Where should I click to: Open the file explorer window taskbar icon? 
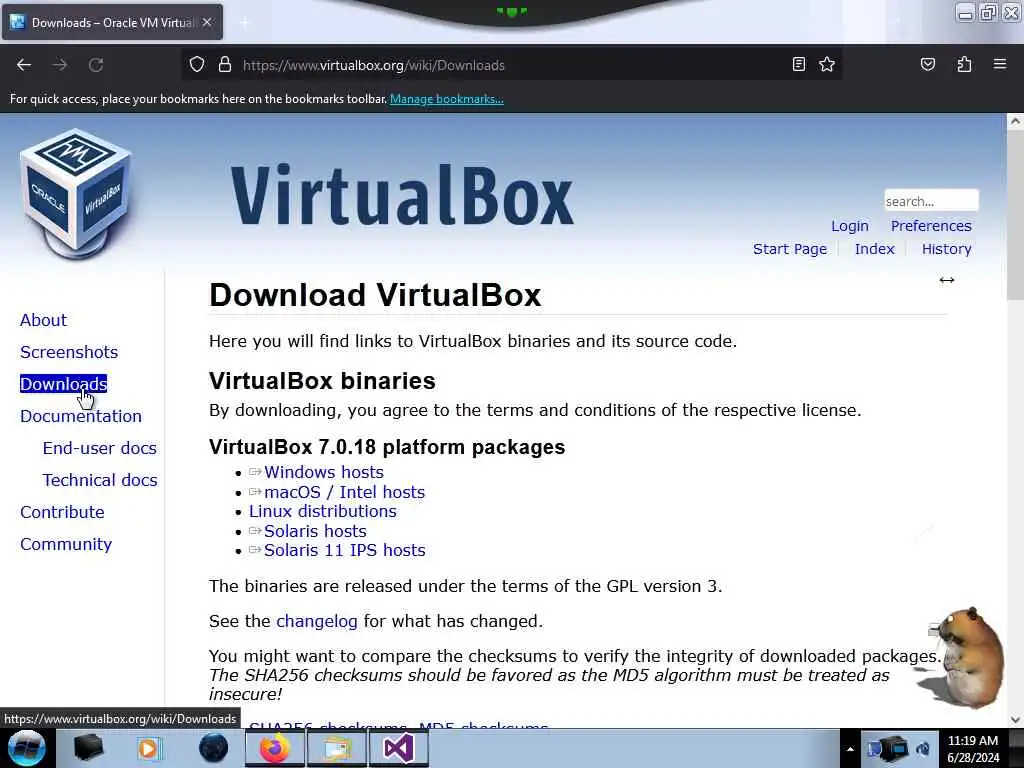tap(337, 748)
